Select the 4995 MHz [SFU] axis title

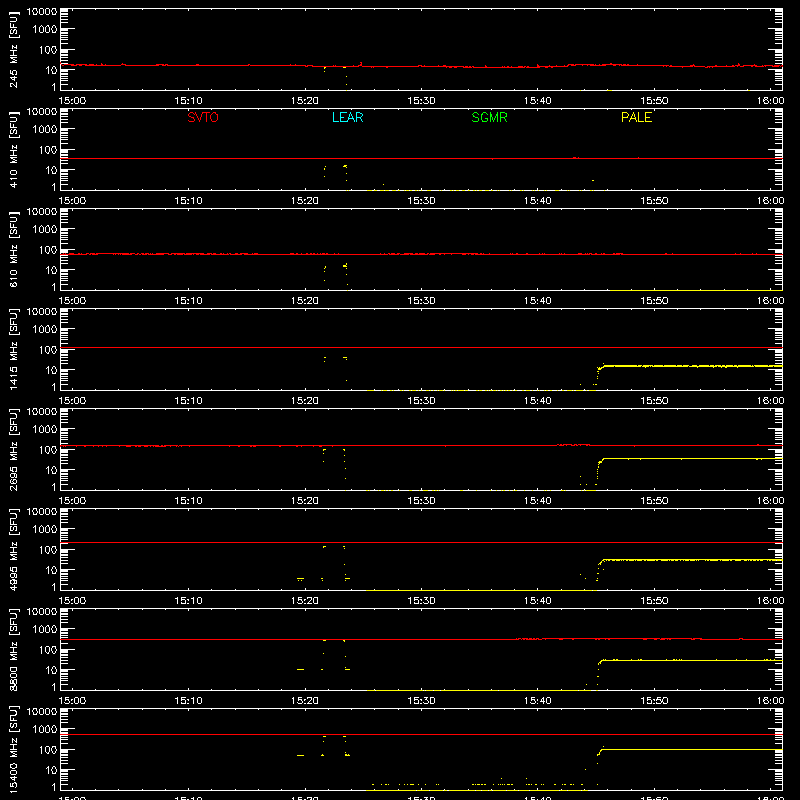tap(14, 549)
